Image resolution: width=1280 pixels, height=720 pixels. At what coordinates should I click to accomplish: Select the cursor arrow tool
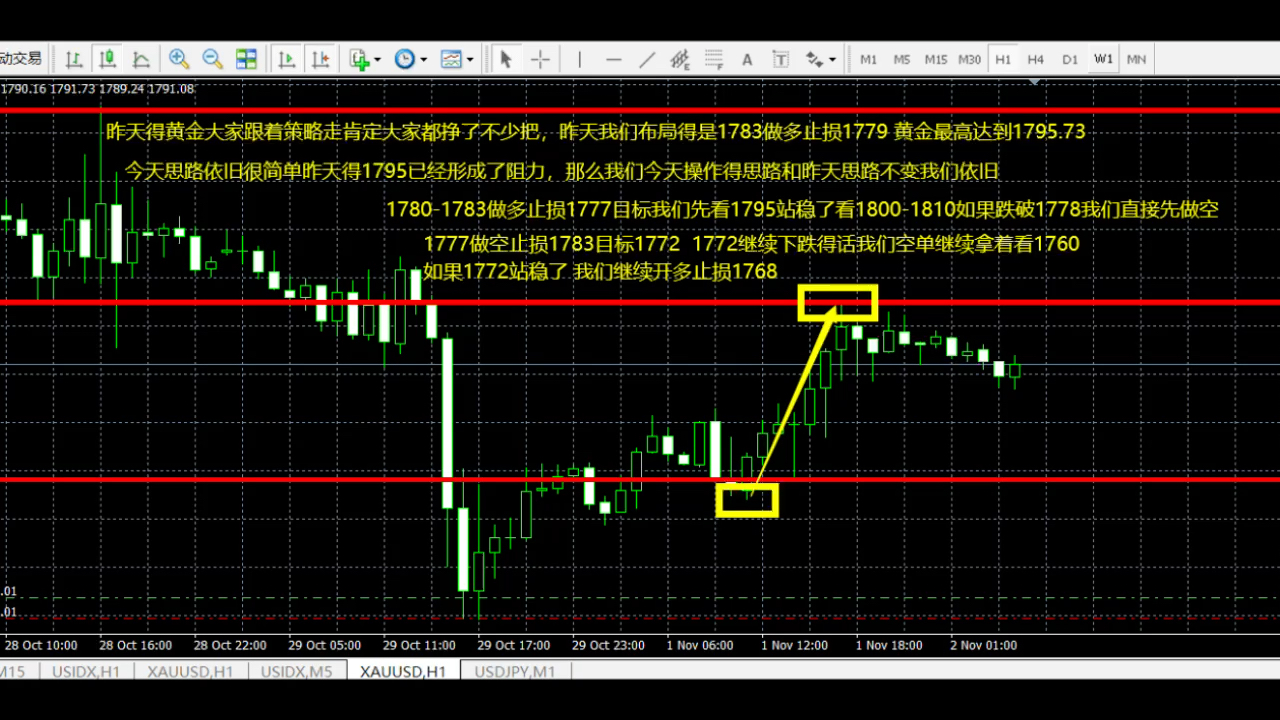tap(506, 59)
